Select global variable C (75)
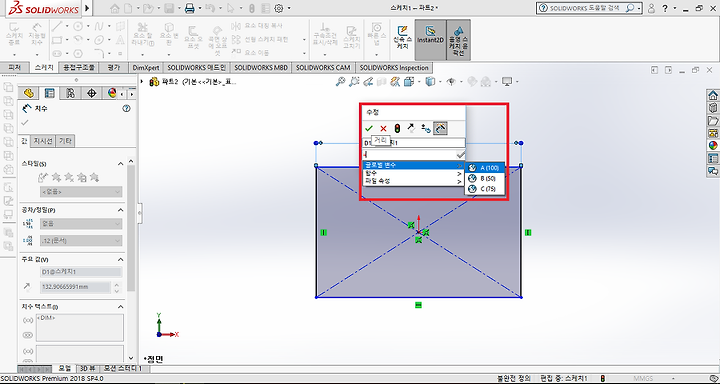720x384 pixels. 485,188
